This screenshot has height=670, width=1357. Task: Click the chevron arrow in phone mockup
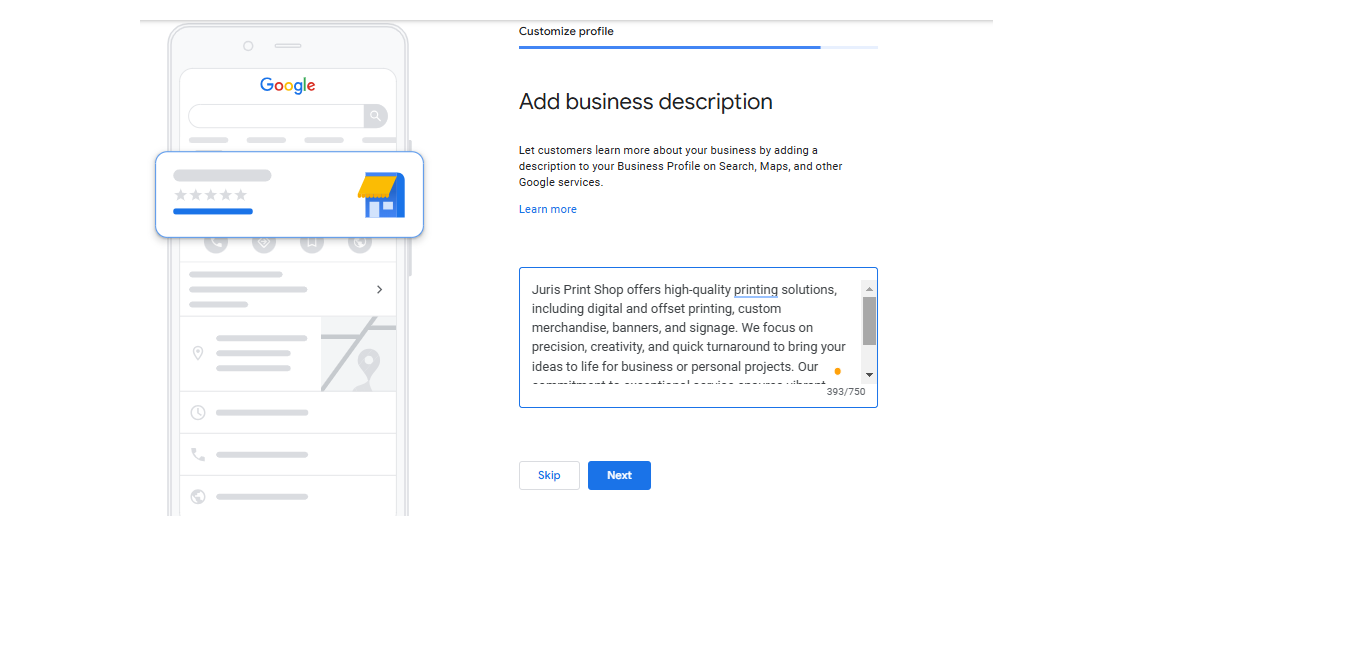[379, 289]
